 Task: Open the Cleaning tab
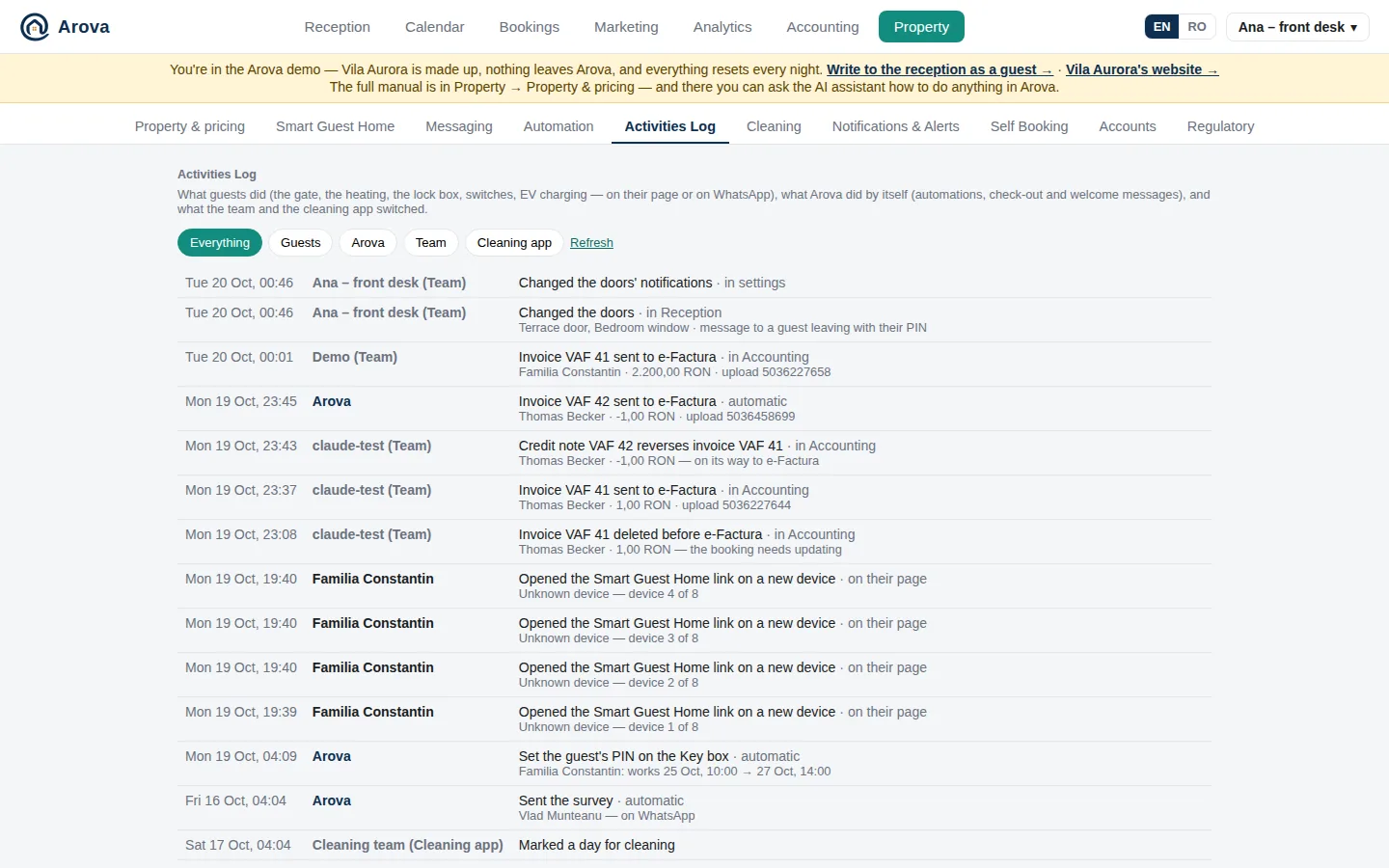pyautogui.click(x=774, y=126)
